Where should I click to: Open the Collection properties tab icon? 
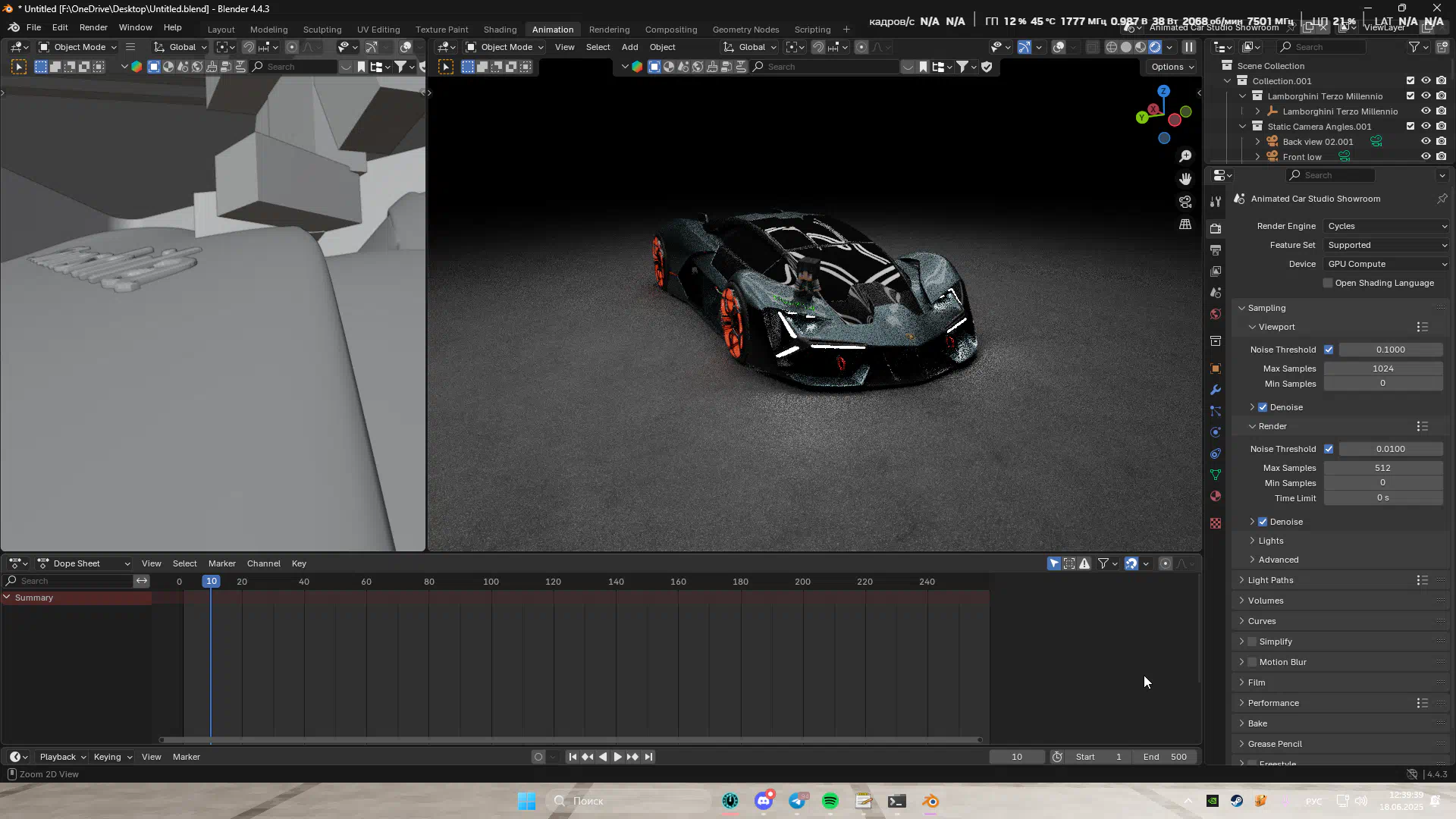pyautogui.click(x=1216, y=340)
